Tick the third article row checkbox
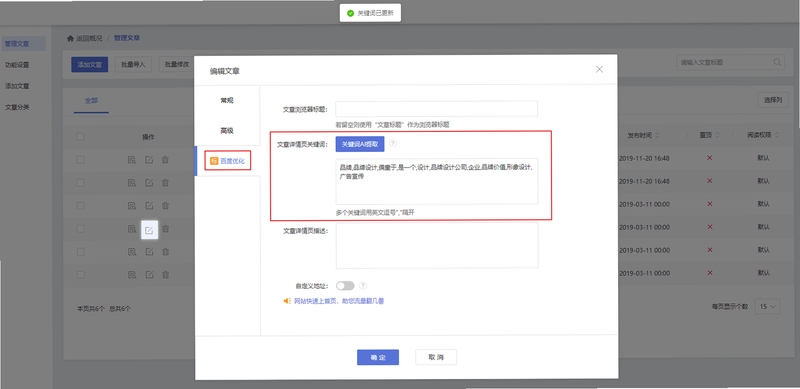The image size is (800, 389). 80,205
